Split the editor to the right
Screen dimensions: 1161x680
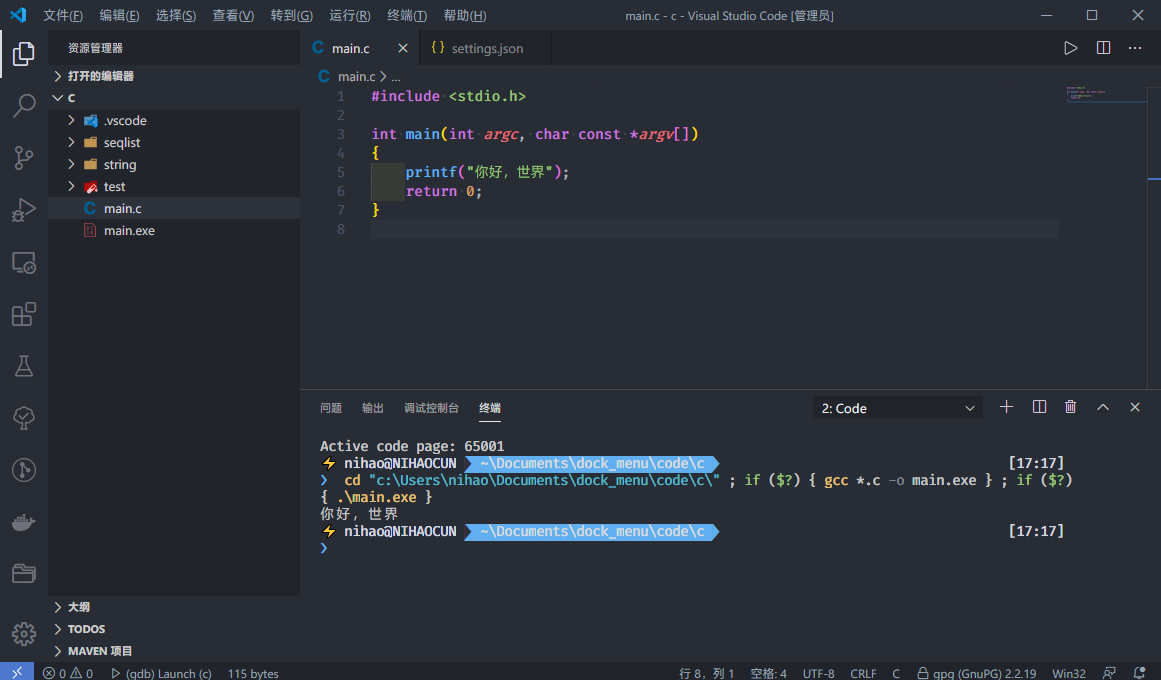(x=1103, y=48)
